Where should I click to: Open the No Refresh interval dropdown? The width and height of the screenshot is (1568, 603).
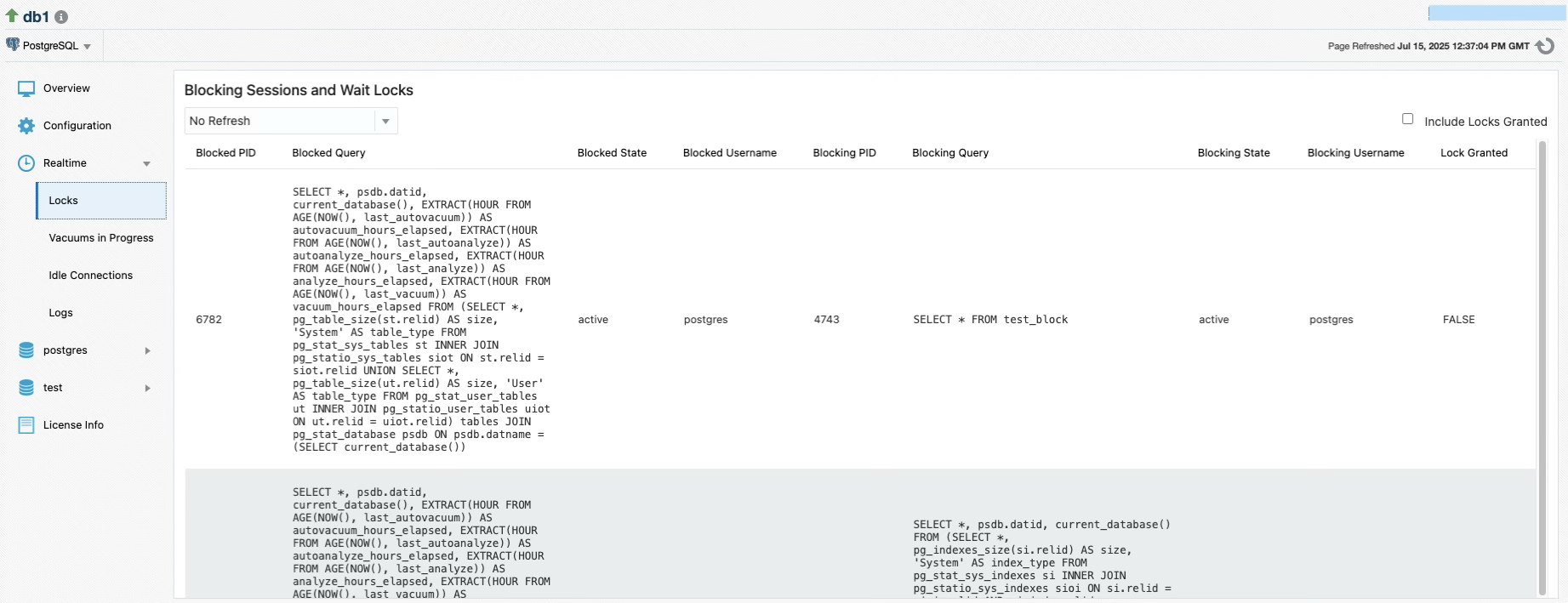pyautogui.click(x=385, y=121)
